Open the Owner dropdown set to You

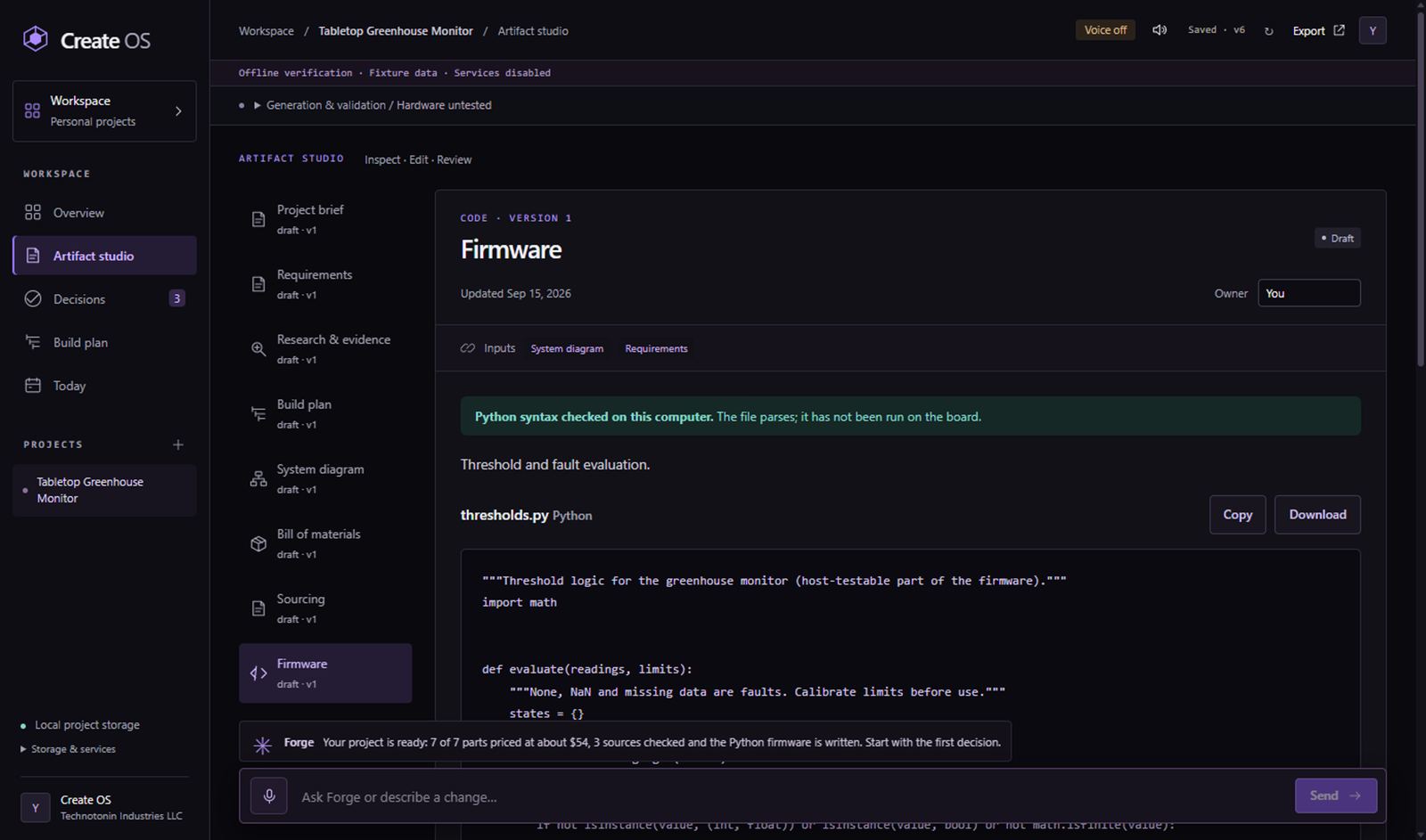[1308, 293]
